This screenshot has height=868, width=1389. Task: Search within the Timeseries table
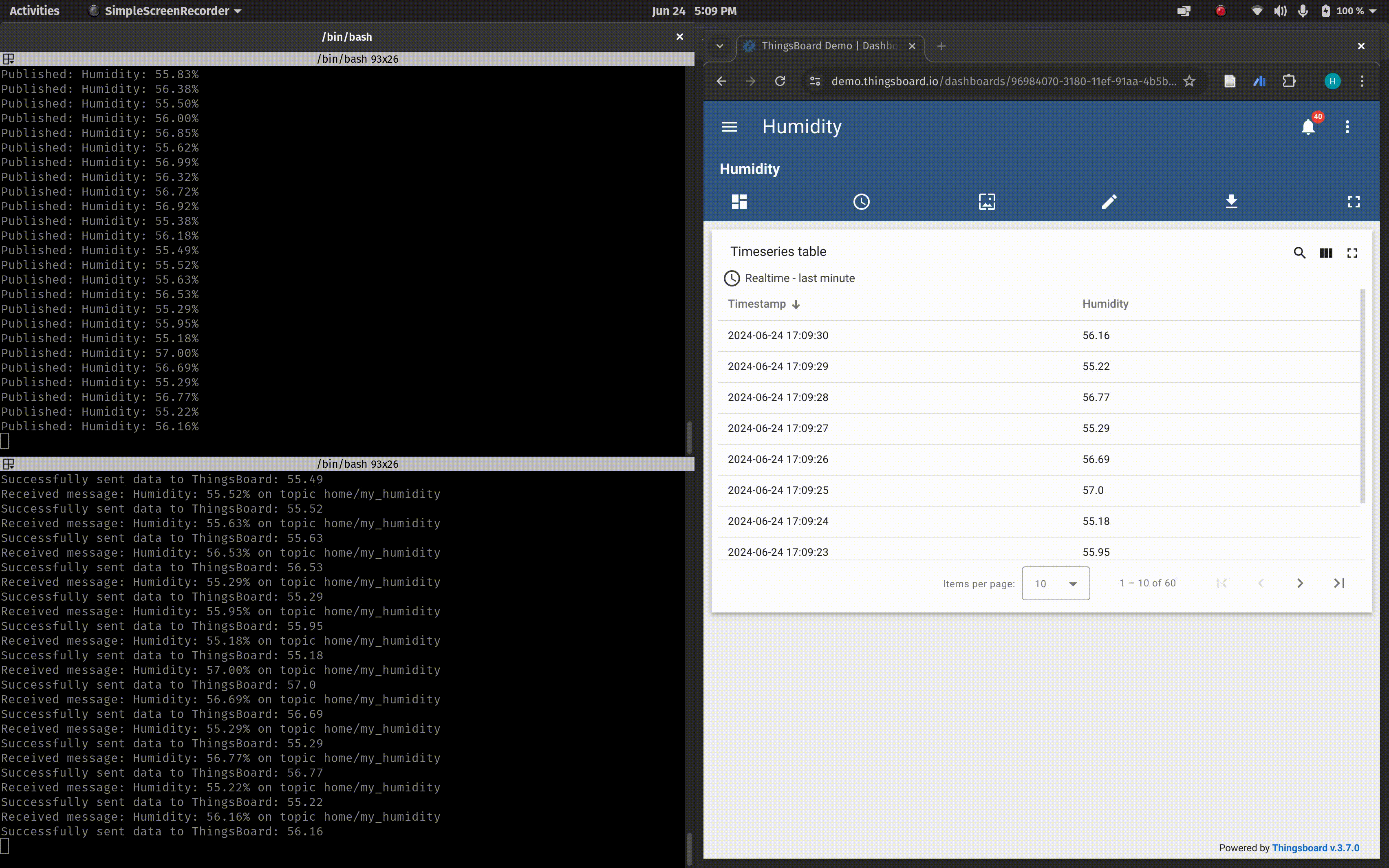click(x=1299, y=253)
